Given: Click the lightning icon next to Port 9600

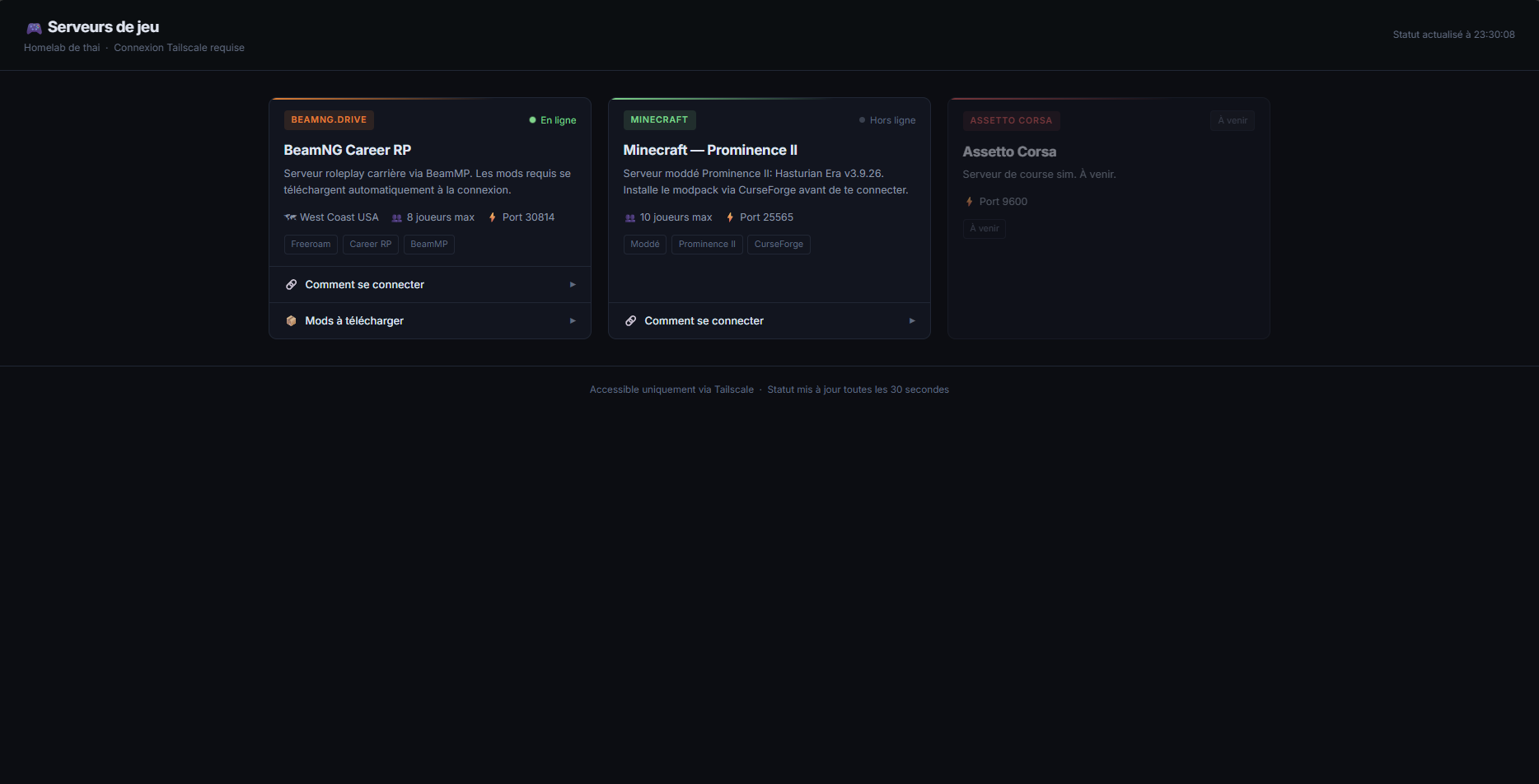Looking at the screenshot, I should click(969, 202).
